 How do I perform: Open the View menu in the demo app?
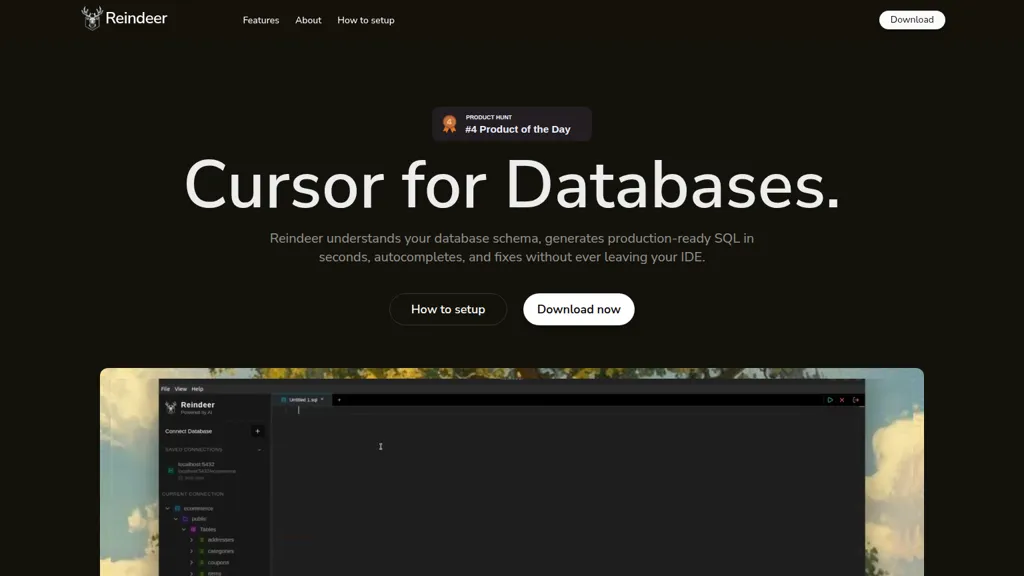coord(180,389)
